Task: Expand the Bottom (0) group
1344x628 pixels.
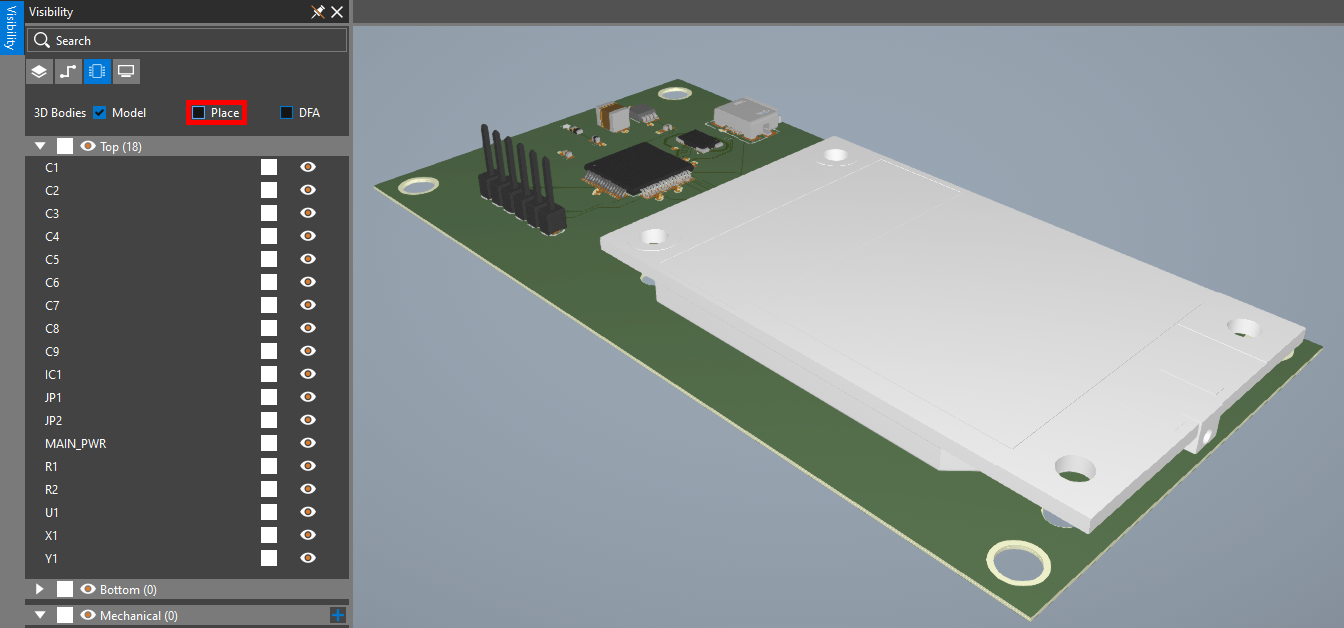Action: click(x=40, y=589)
